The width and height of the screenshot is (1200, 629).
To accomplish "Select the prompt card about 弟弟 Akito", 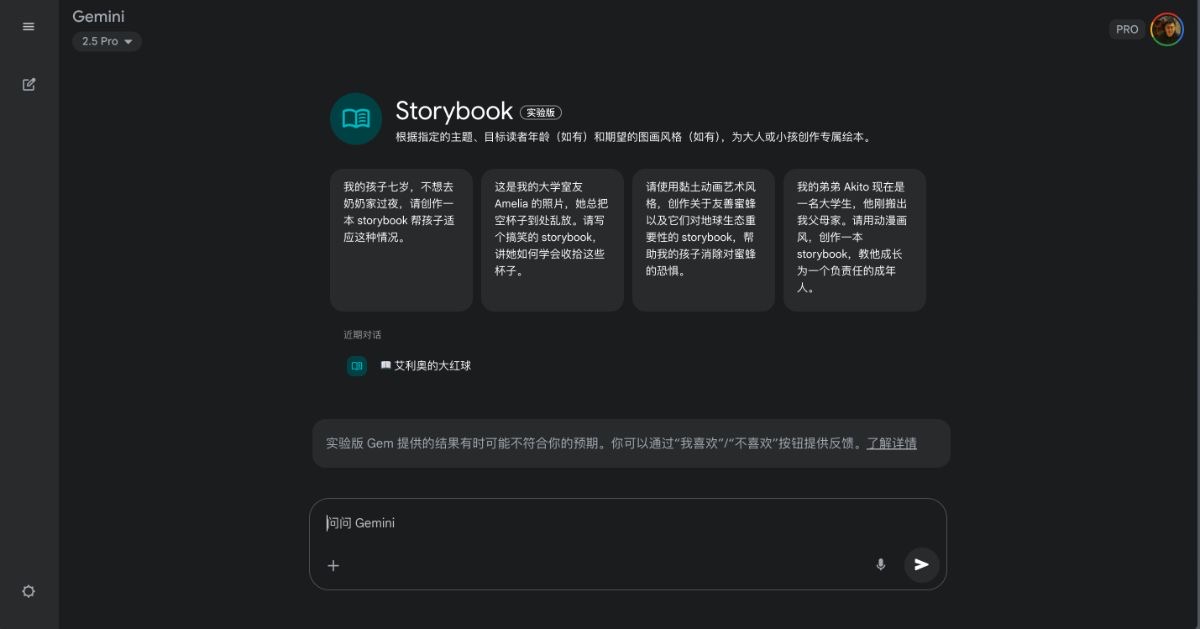I will click(x=854, y=240).
